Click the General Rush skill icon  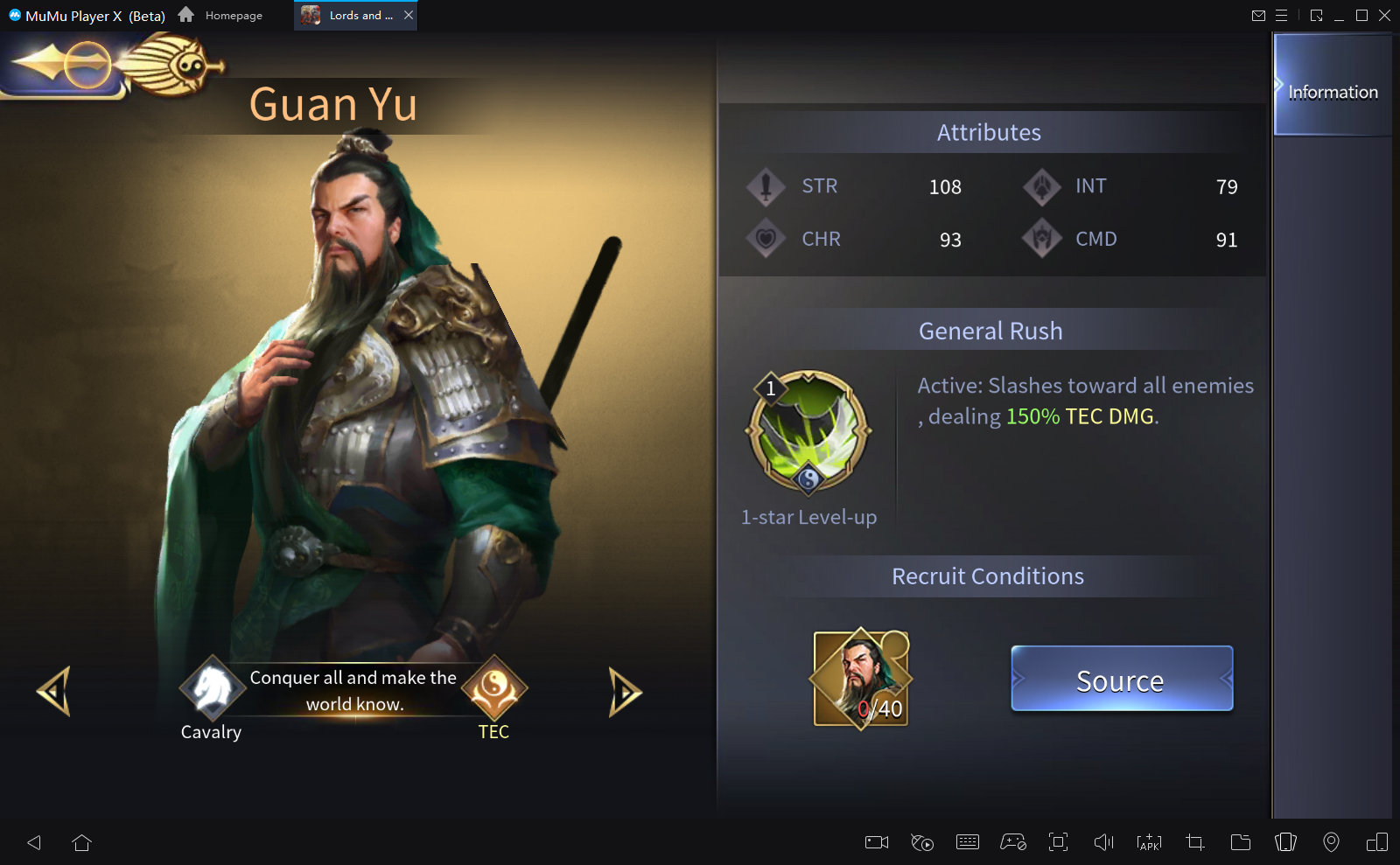(808, 432)
